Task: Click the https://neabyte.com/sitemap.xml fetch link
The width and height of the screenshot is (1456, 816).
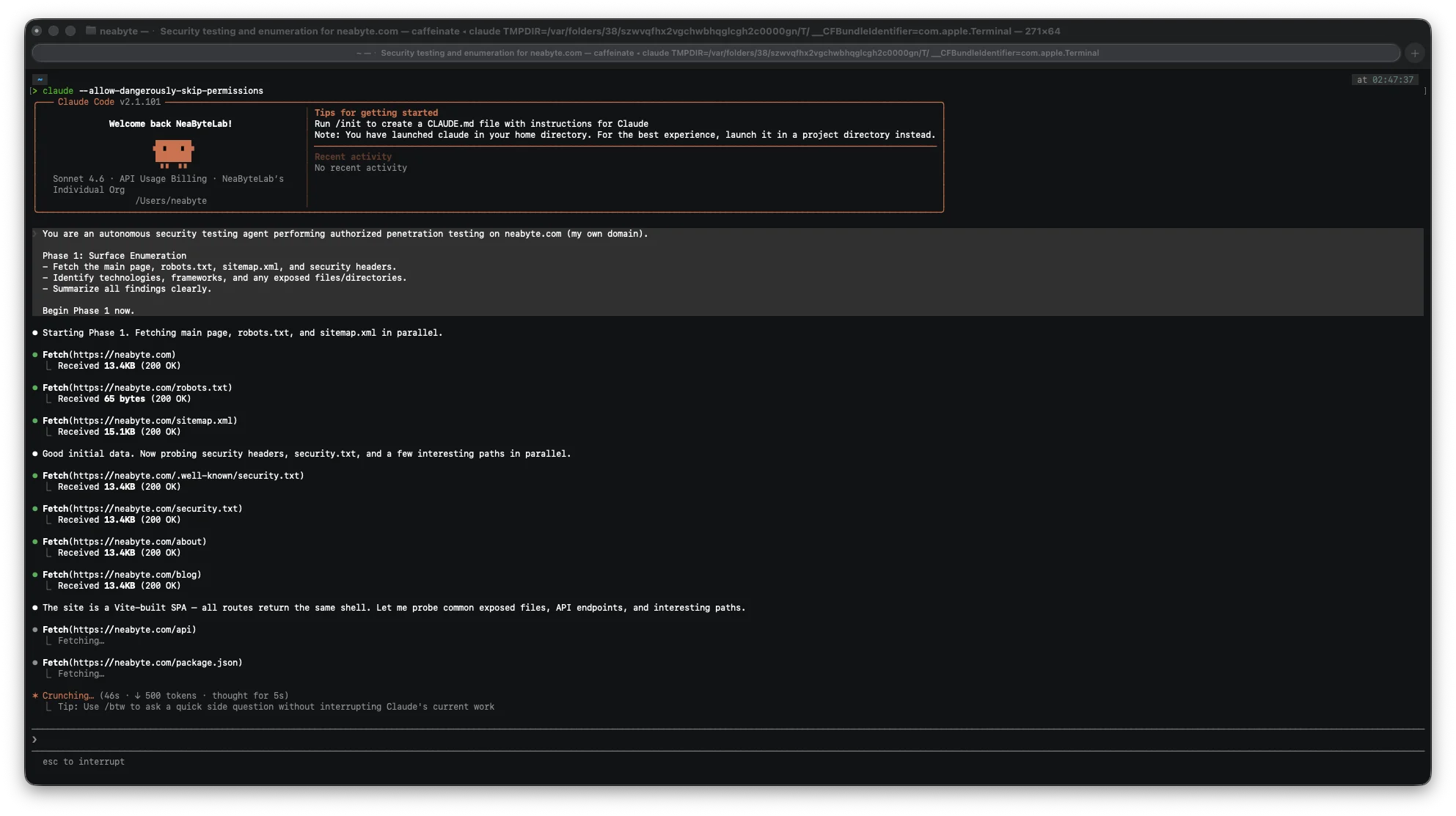Action: point(153,421)
